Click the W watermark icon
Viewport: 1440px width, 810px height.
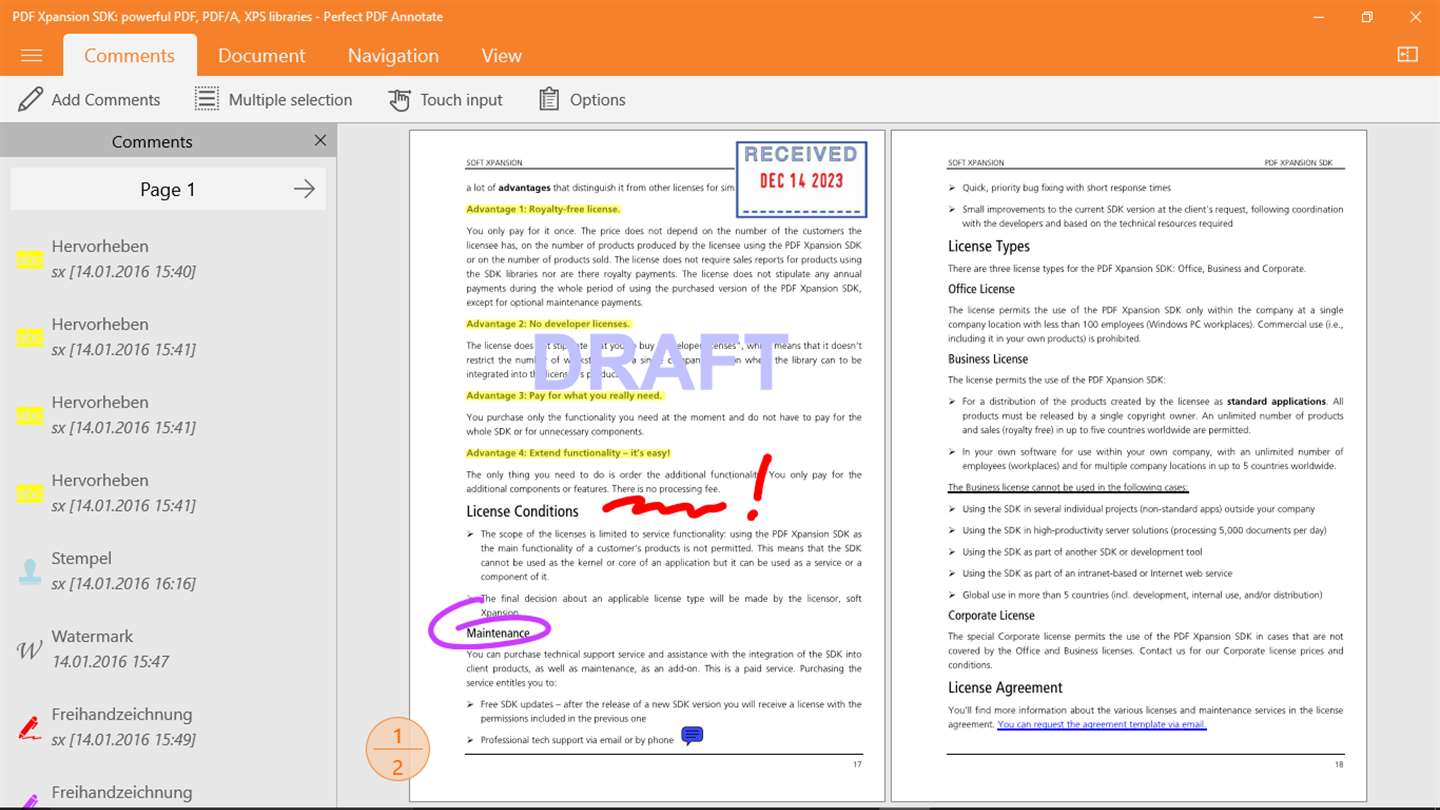pyautogui.click(x=30, y=650)
